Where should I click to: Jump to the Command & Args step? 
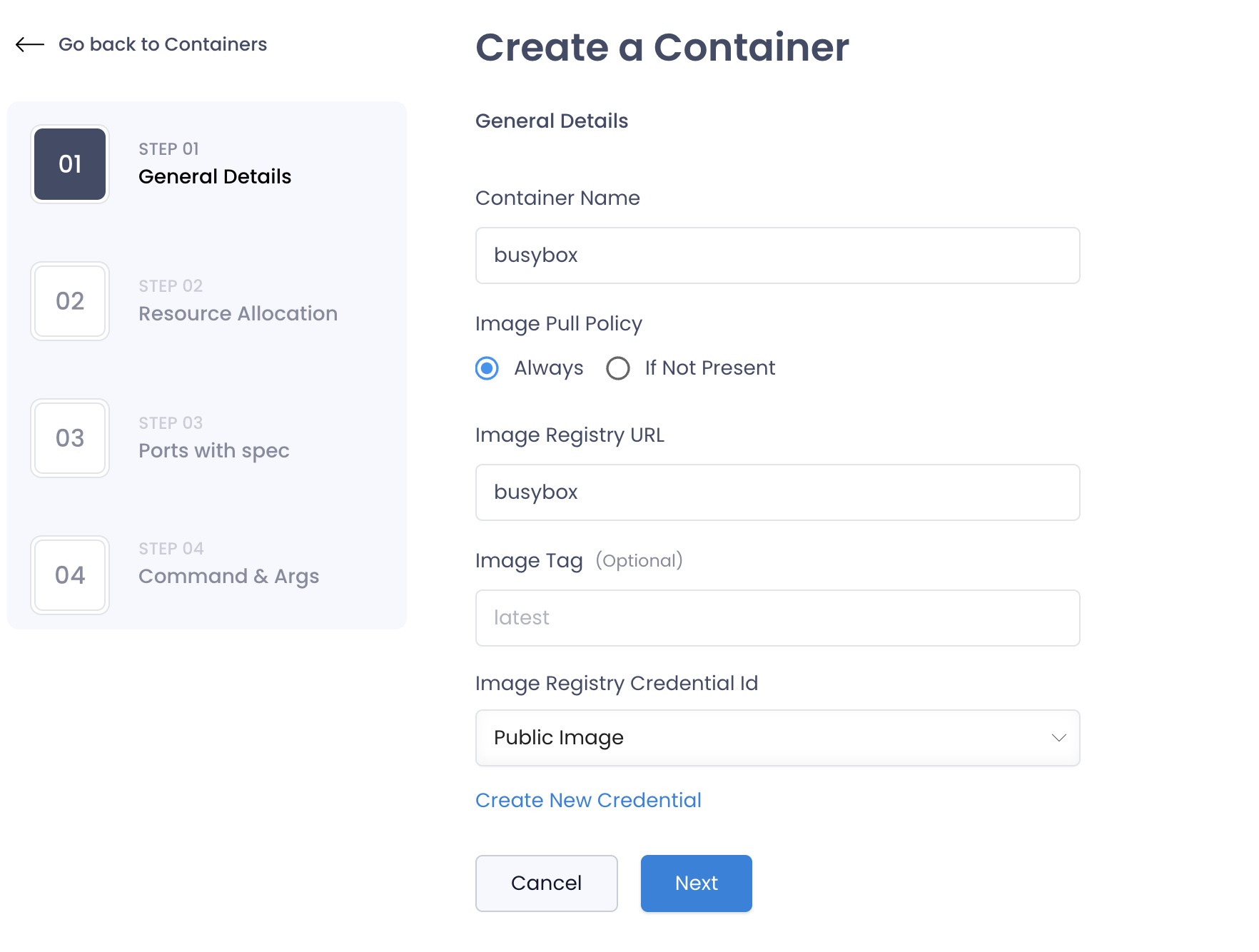[x=228, y=577]
